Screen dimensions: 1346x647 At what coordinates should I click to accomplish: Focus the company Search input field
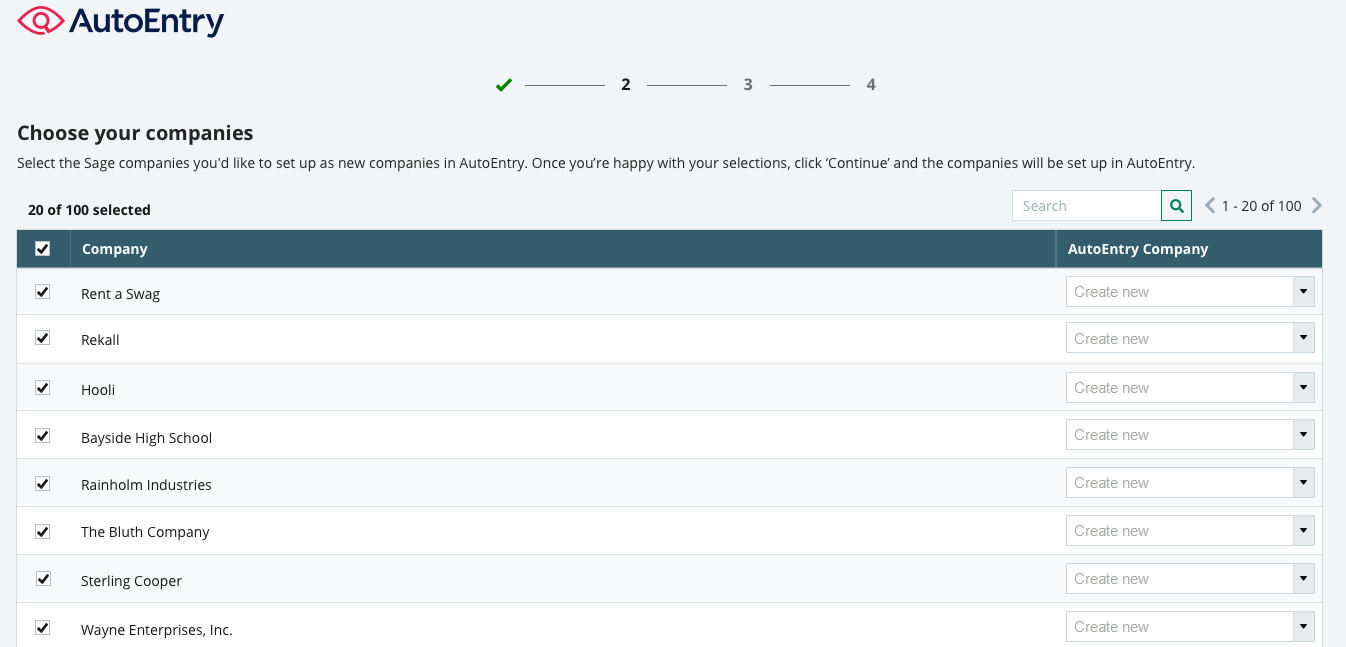pos(1086,206)
